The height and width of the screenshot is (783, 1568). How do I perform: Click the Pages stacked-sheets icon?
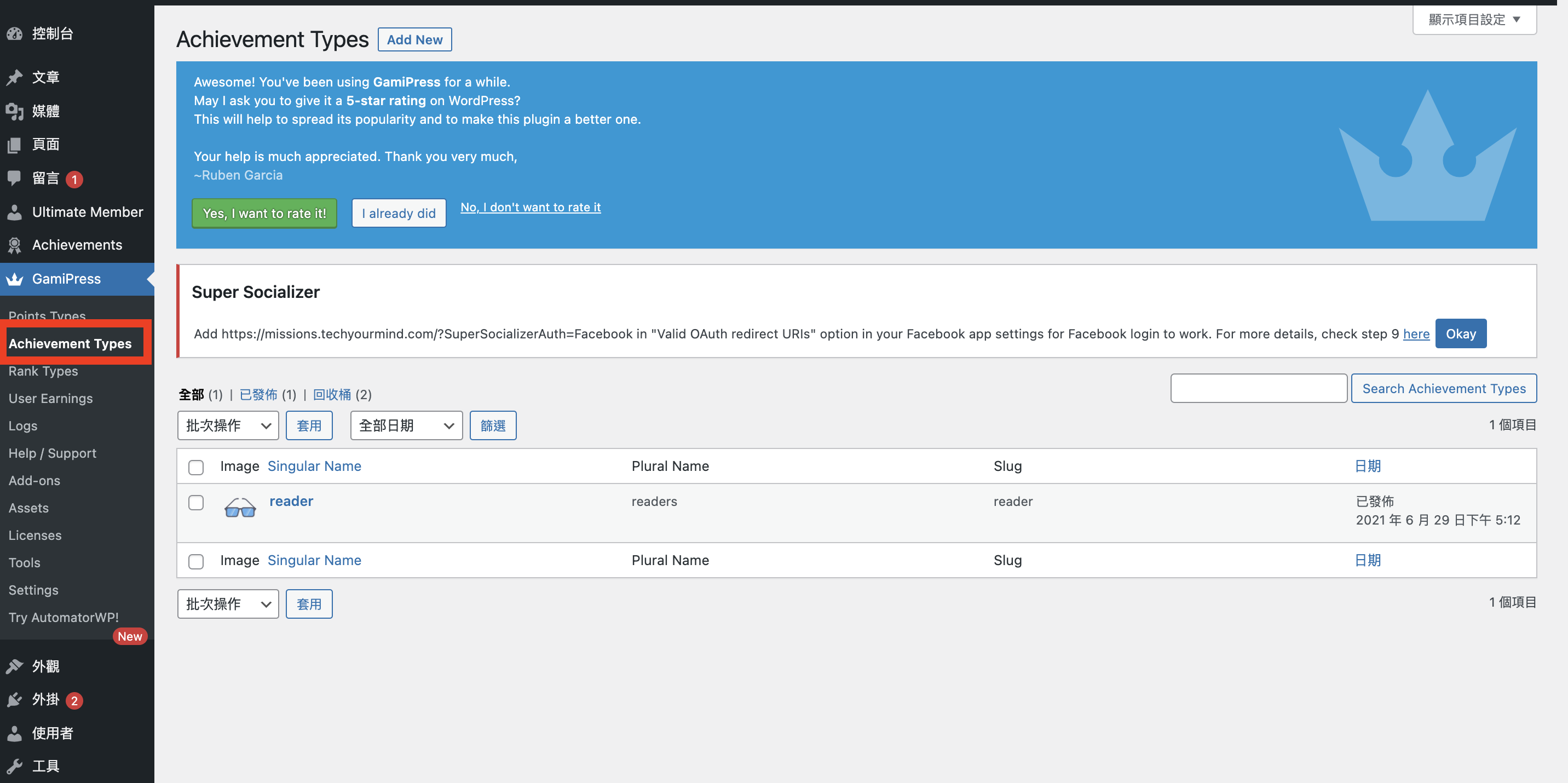(x=15, y=145)
